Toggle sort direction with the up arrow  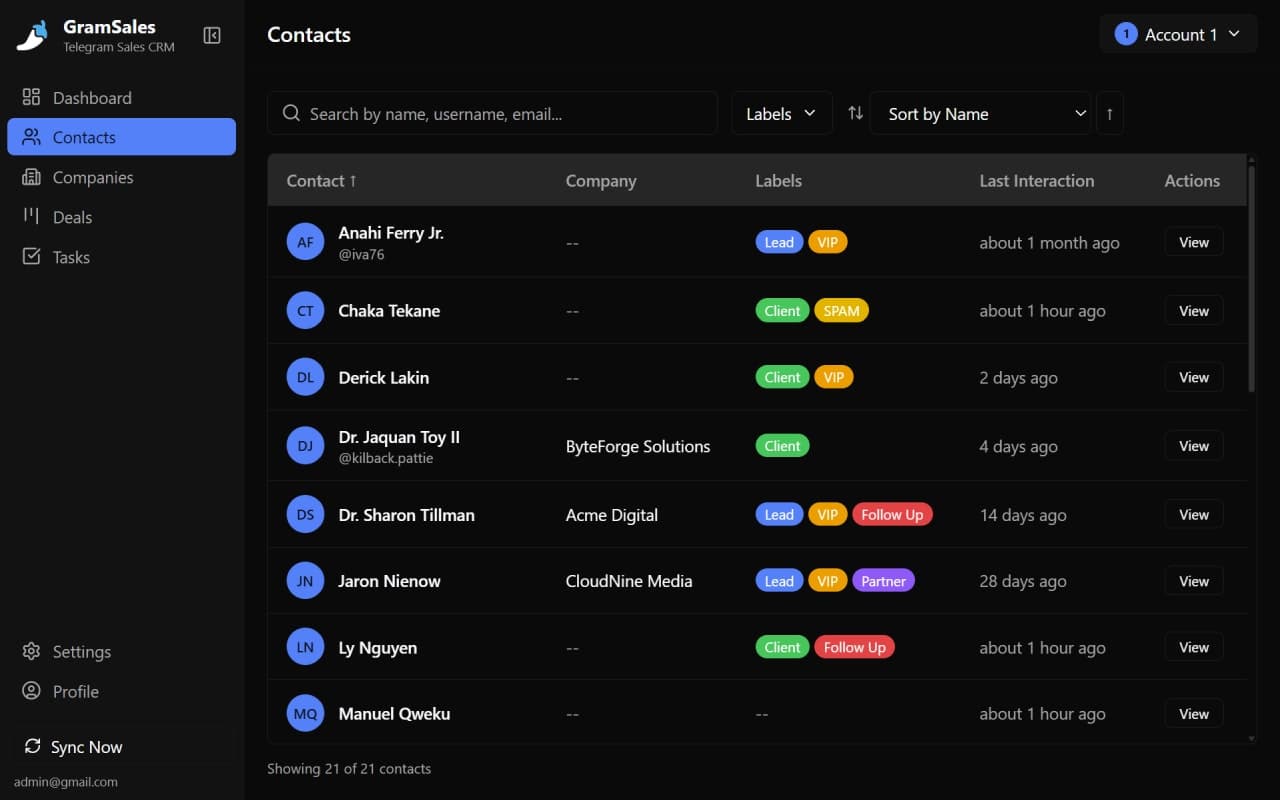point(1110,113)
